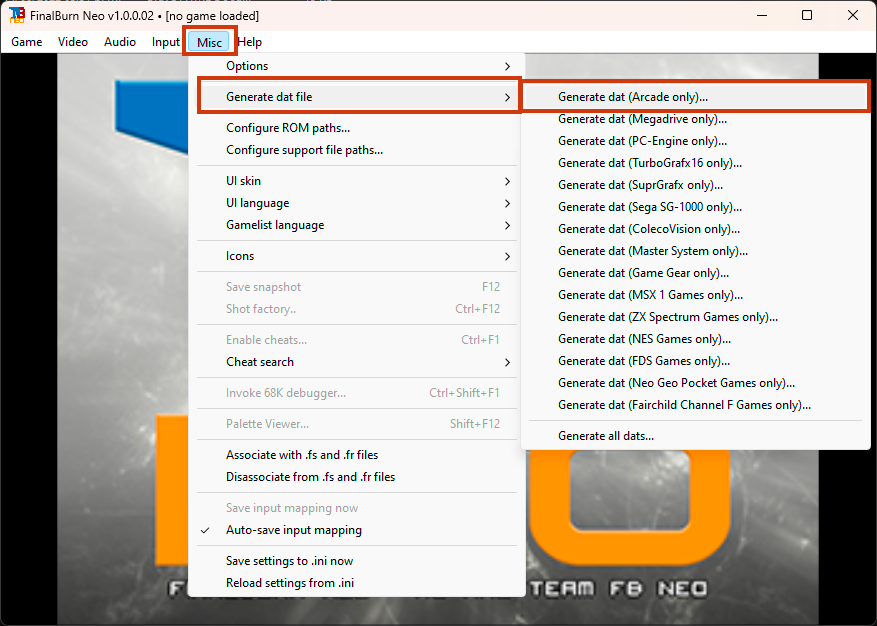The height and width of the screenshot is (626, 877).
Task: Expand the UI language submenu
Action: click(357, 203)
